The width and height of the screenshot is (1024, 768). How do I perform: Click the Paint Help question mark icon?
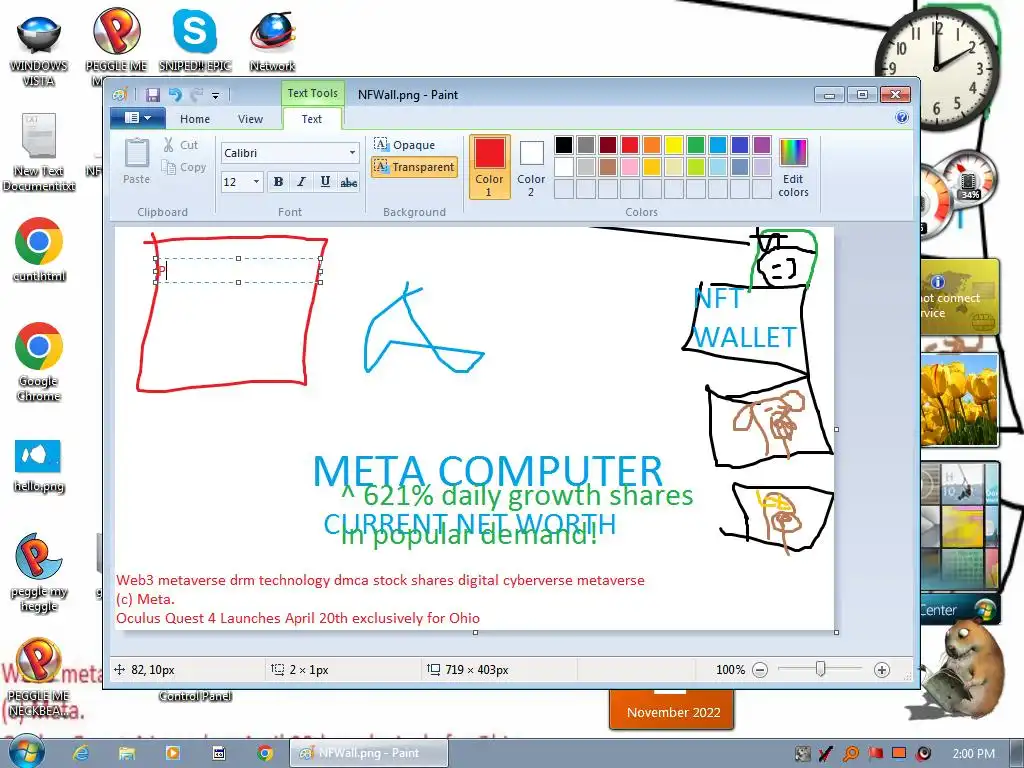pyautogui.click(x=902, y=118)
